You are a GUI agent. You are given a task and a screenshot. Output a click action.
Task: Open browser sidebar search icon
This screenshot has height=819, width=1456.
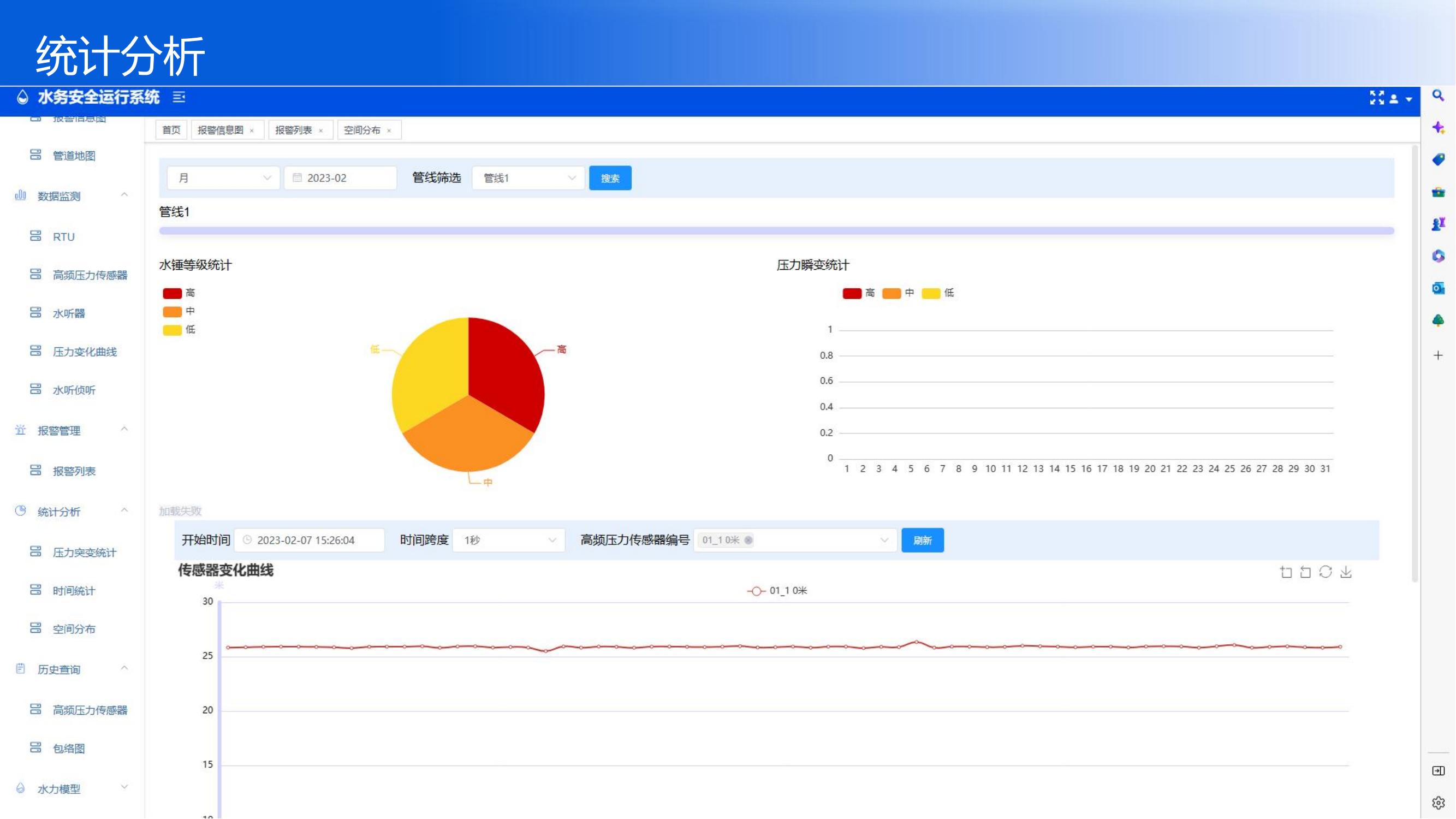[1438, 96]
